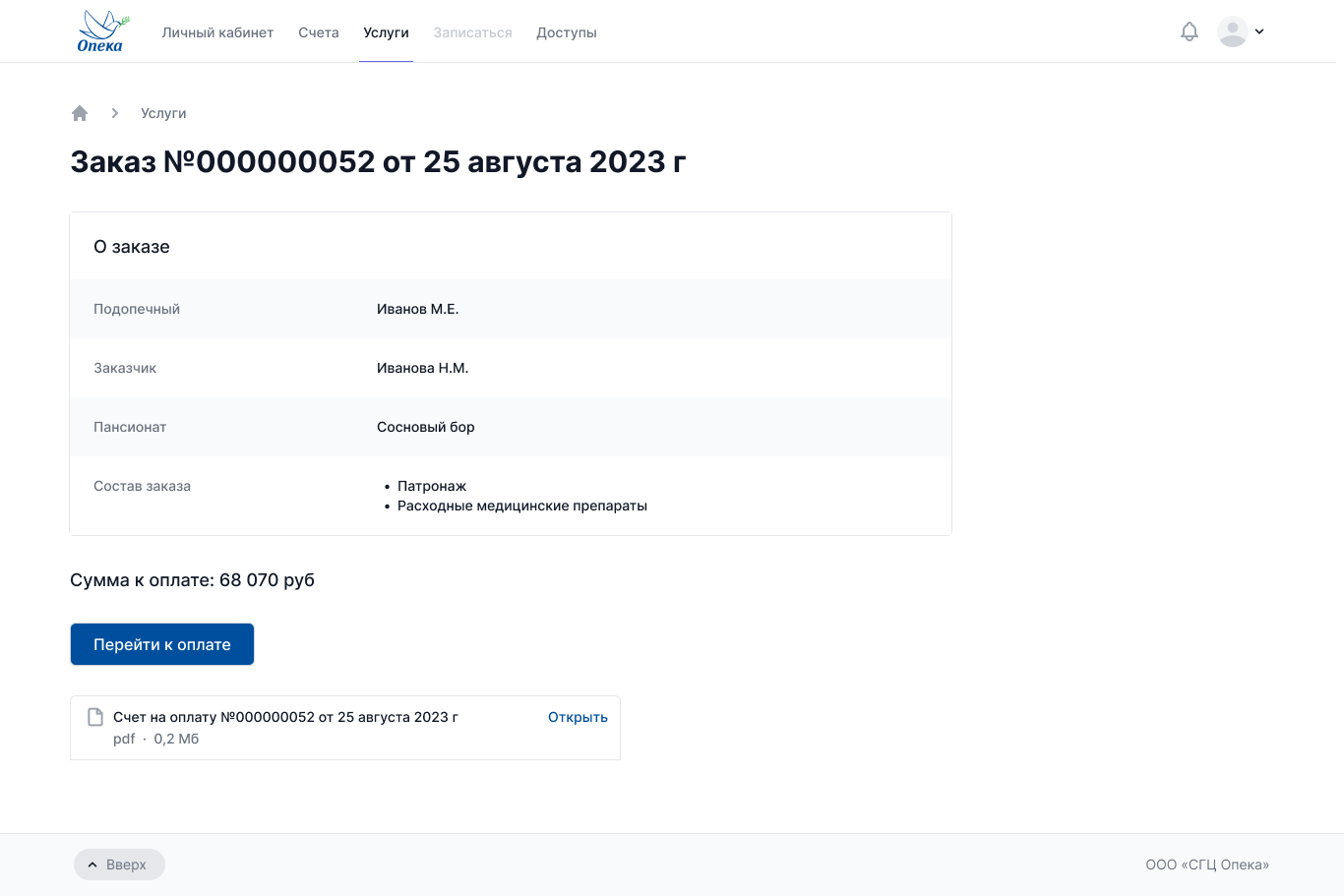Click the Опека dove logo
Screen dimensions: 1344x896
pyautogui.click(x=101, y=31)
